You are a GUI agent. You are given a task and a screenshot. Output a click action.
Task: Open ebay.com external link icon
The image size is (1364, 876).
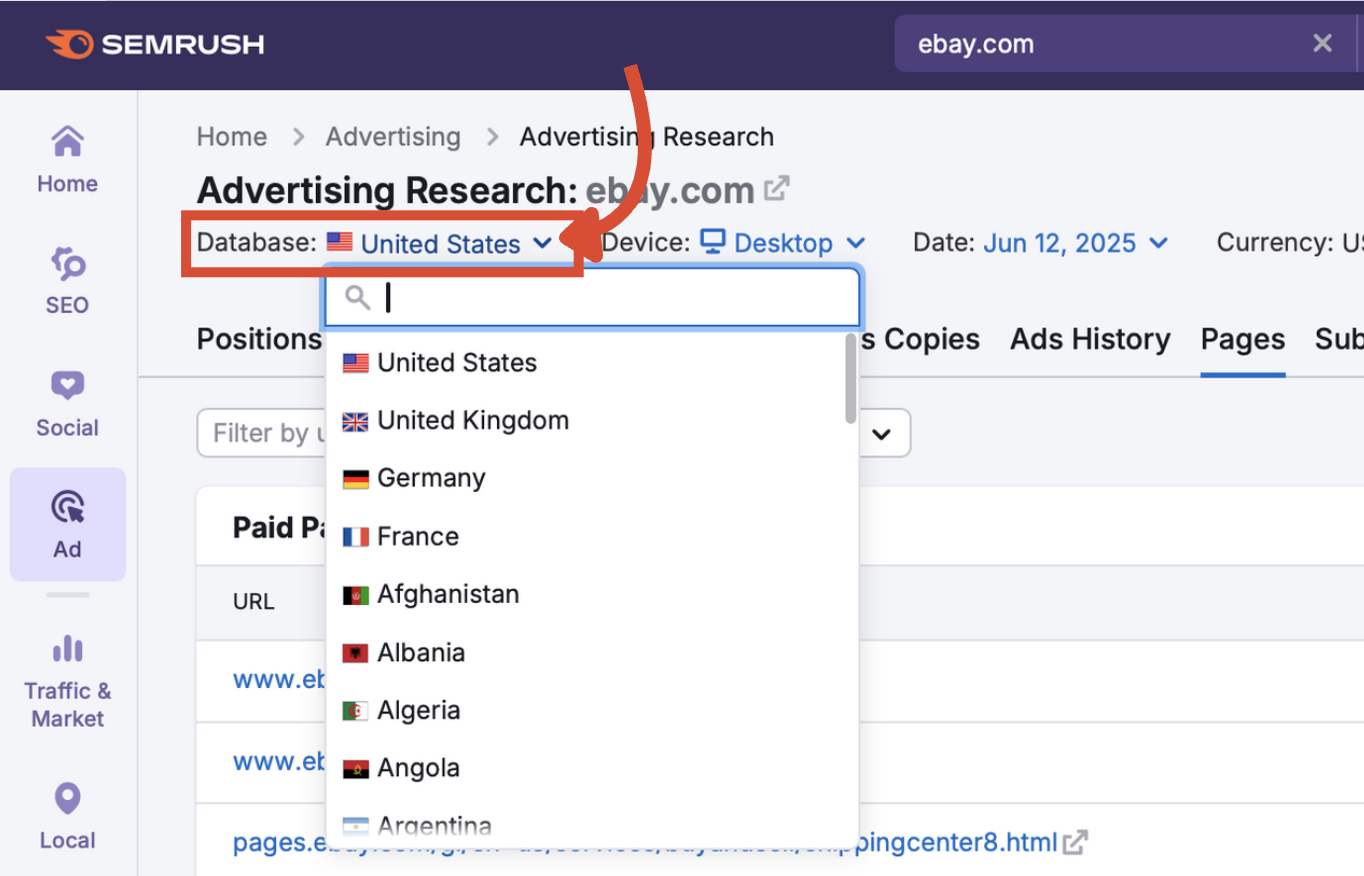click(x=777, y=188)
